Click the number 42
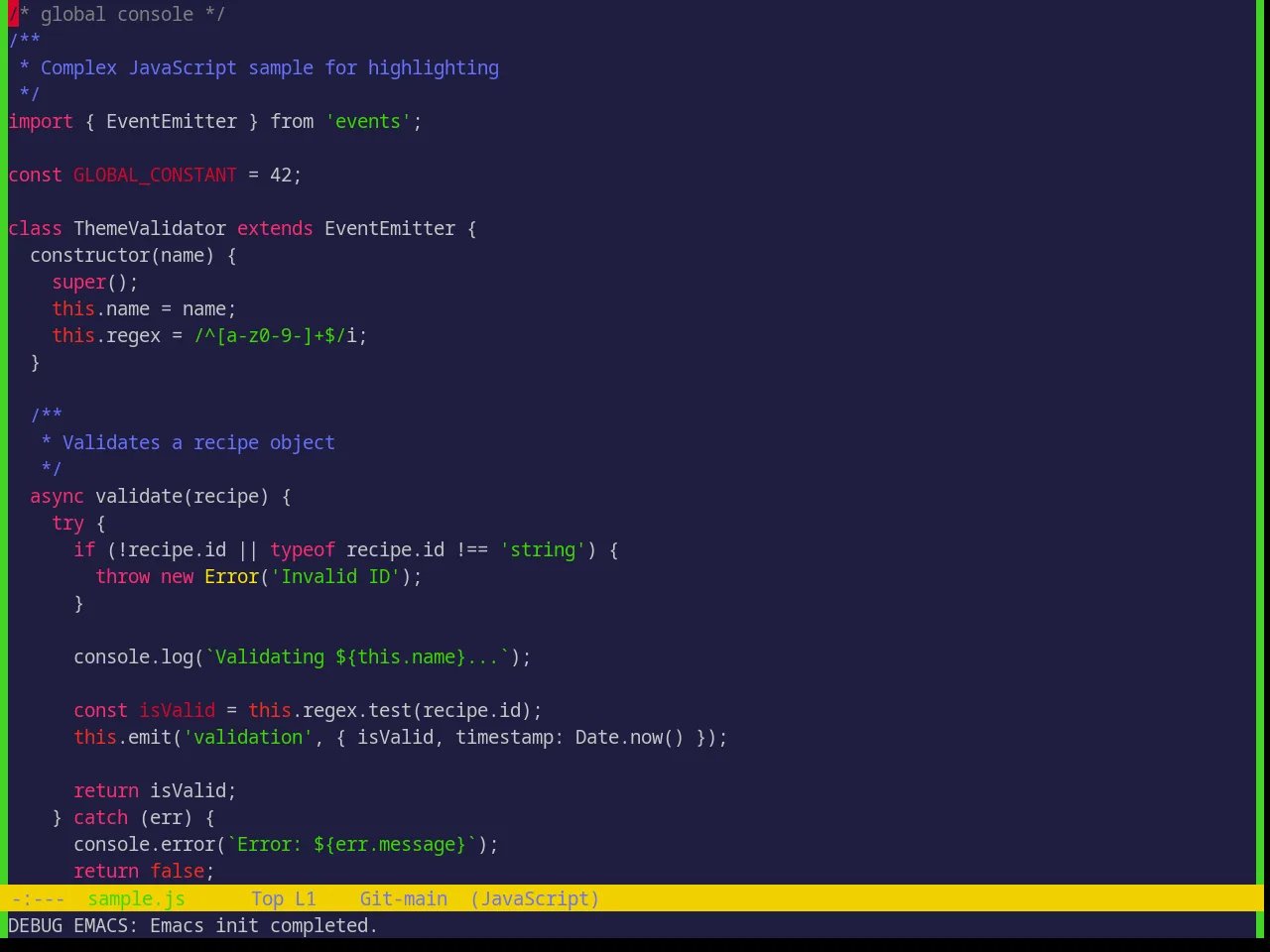Image resolution: width=1270 pixels, height=952 pixels. [x=281, y=175]
